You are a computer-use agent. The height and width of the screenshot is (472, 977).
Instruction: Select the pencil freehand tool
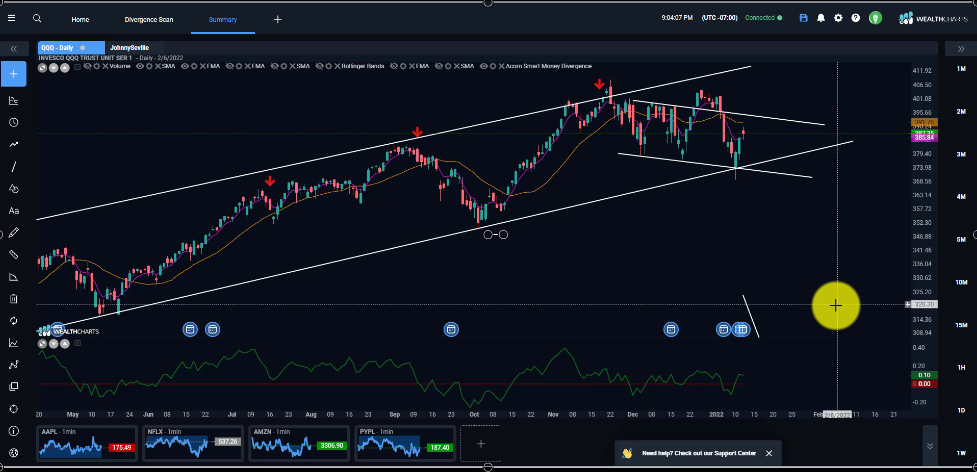tap(14, 233)
